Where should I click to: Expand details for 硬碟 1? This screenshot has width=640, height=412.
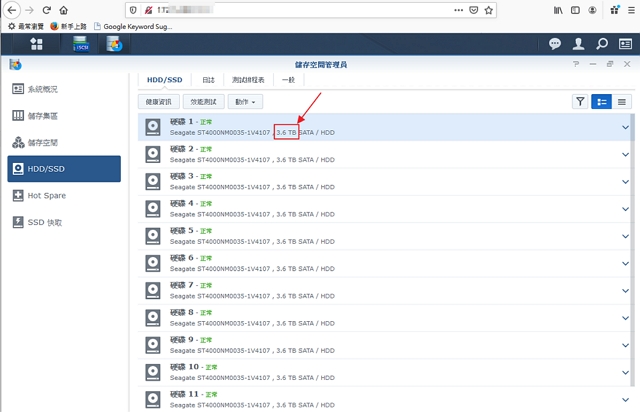coord(625,127)
